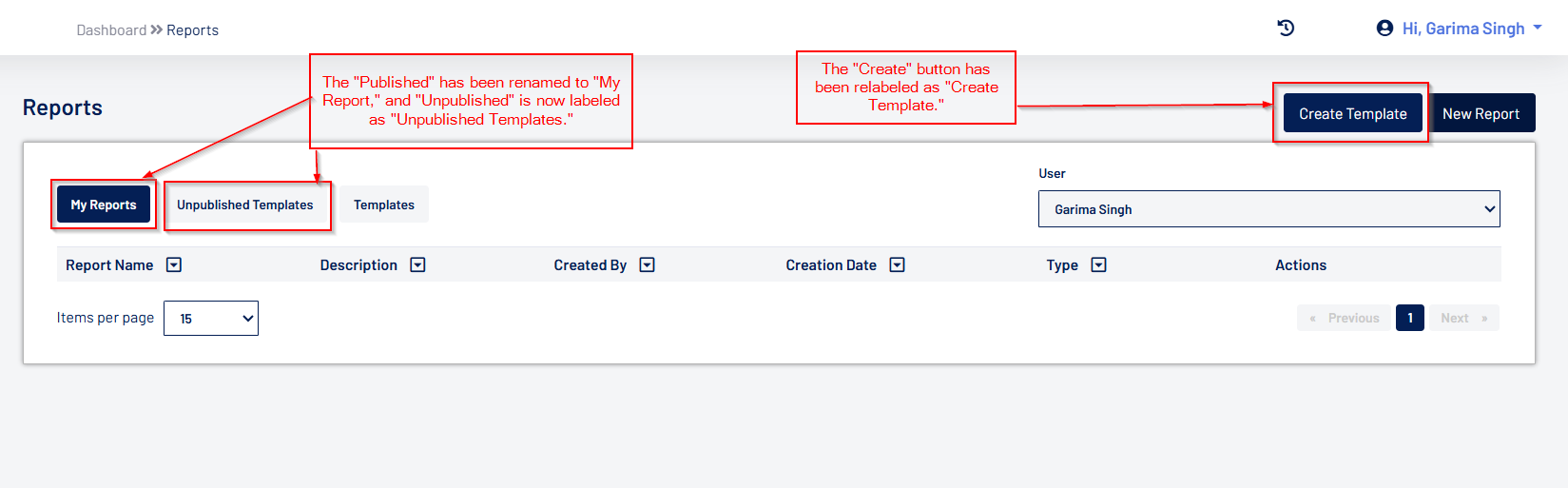Switch to the My Reports tab
The height and width of the screenshot is (488, 1568).
coord(104,205)
